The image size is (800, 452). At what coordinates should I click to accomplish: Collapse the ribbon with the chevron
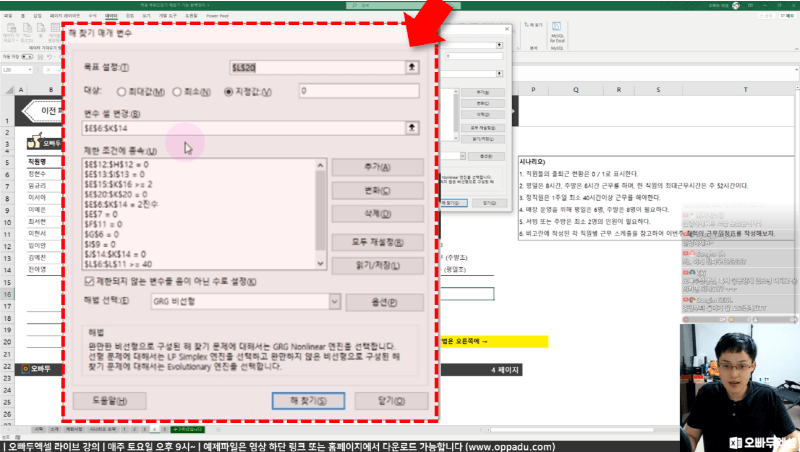[796, 48]
